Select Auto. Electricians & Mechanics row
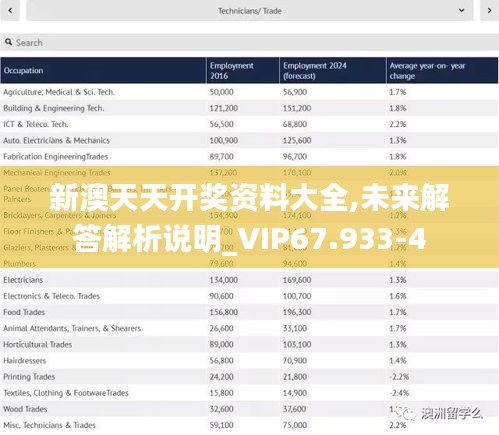This screenshot has height=435, width=499. (249, 140)
